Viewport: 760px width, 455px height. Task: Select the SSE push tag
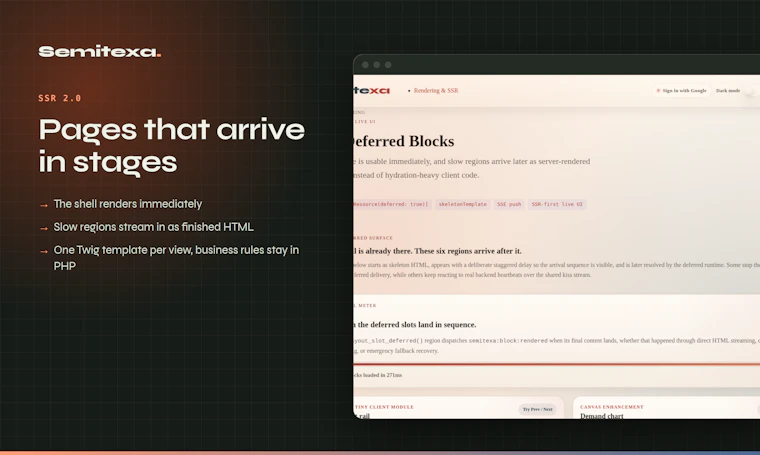pos(509,204)
